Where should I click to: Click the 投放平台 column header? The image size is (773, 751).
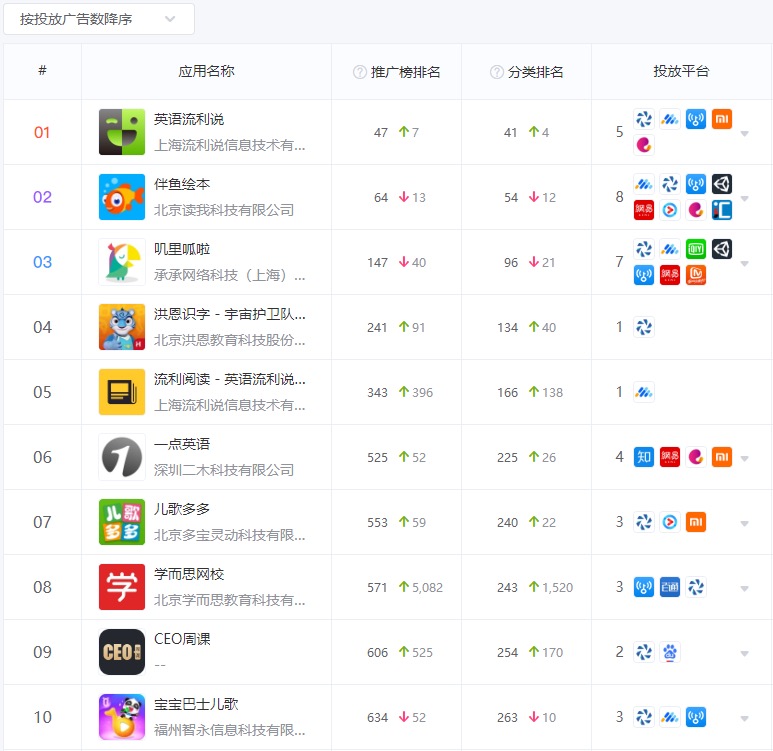pos(681,72)
